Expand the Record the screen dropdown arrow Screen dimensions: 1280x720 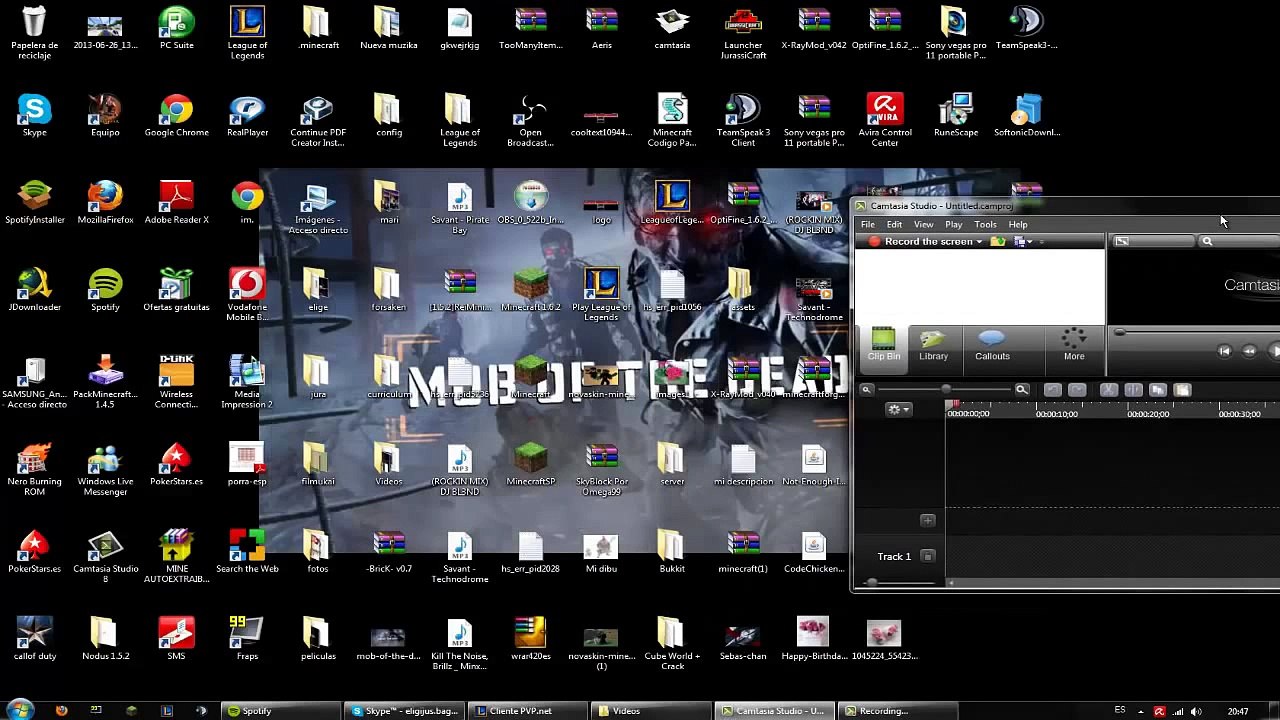(979, 242)
